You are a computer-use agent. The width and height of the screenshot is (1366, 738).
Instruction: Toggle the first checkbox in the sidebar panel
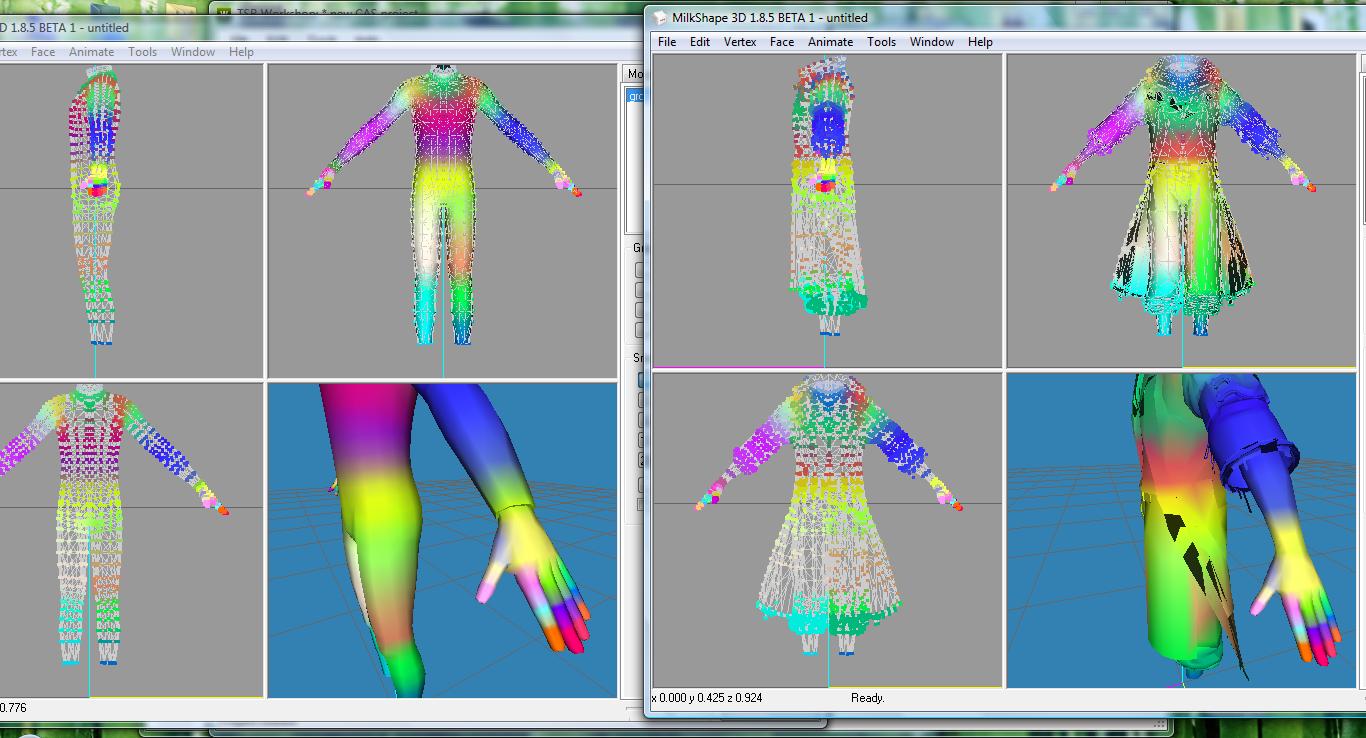(641, 438)
